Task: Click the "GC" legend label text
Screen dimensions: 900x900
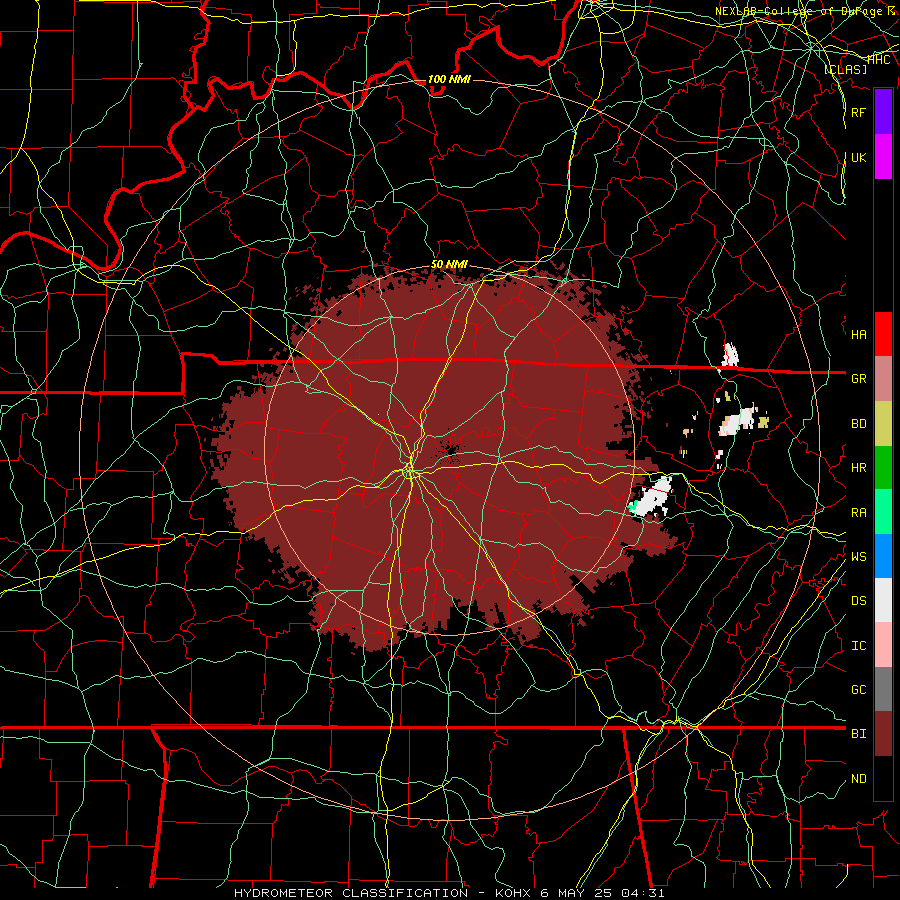Action: (858, 690)
